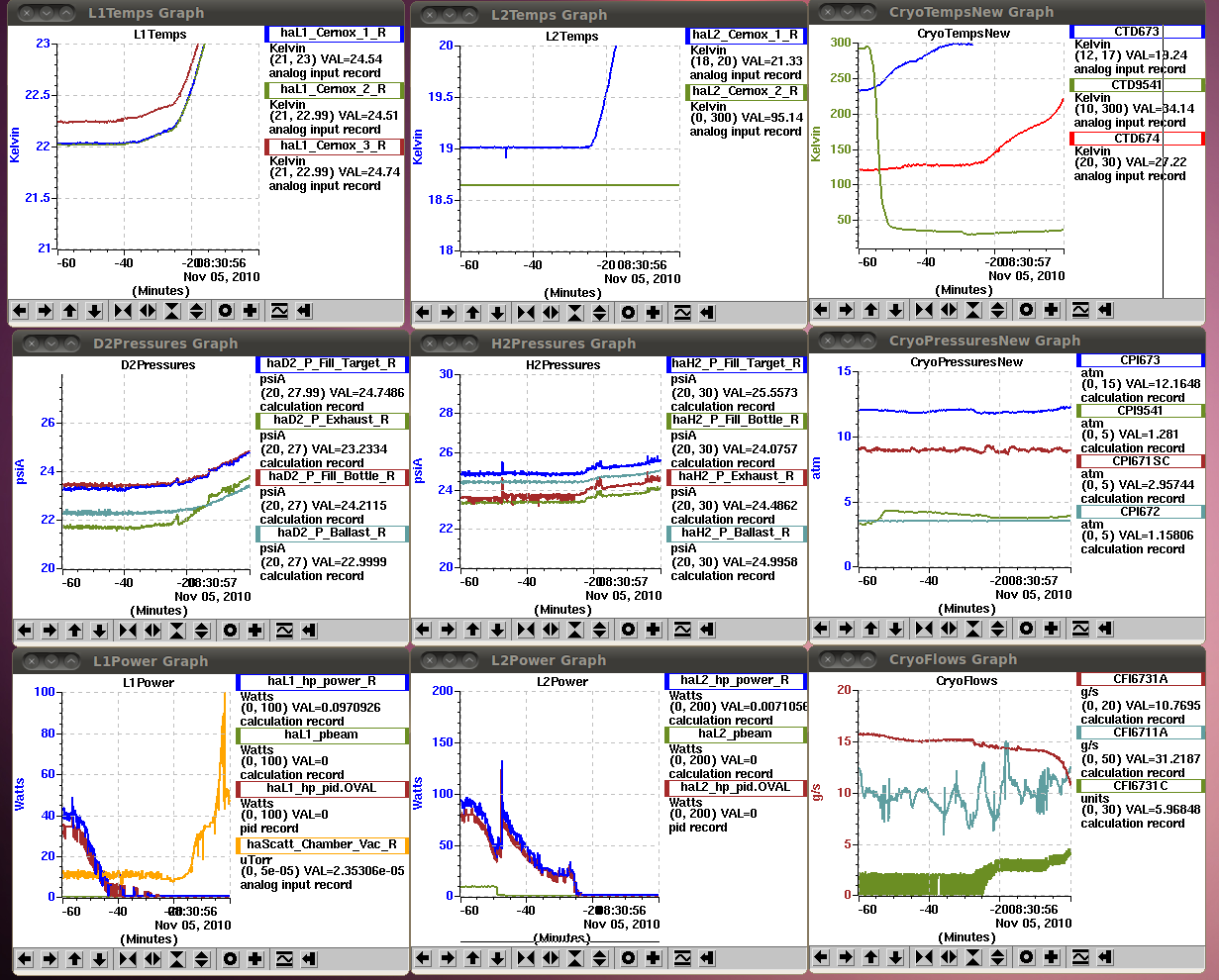Select the haL2_hp_pid.OVAL curve label

pyautogui.click(x=737, y=788)
